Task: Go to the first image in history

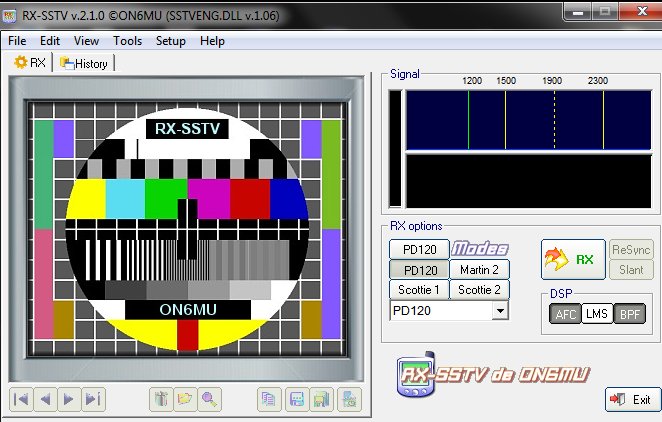Action: click(21, 399)
